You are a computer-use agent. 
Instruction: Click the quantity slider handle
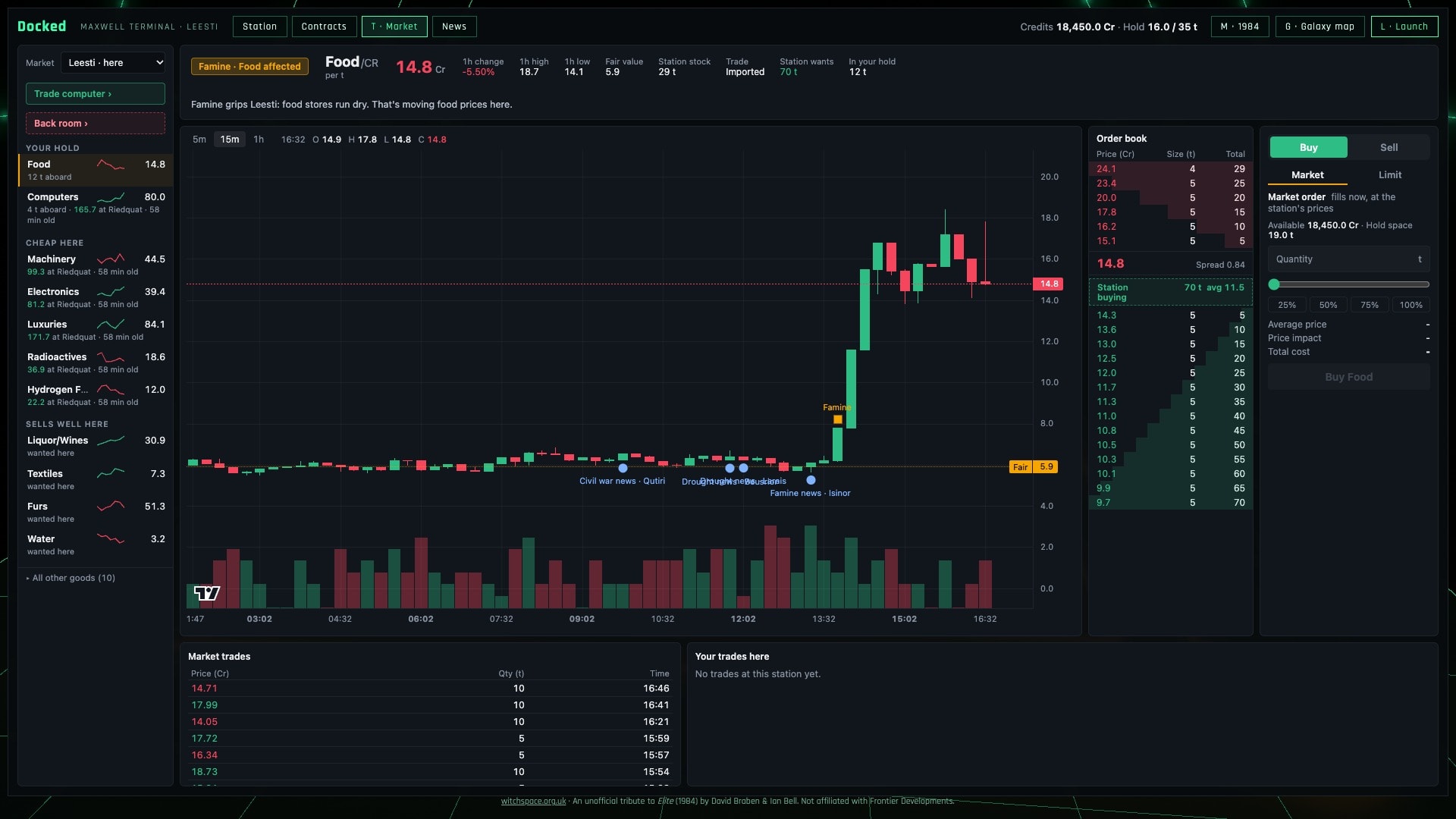click(1274, 284)
